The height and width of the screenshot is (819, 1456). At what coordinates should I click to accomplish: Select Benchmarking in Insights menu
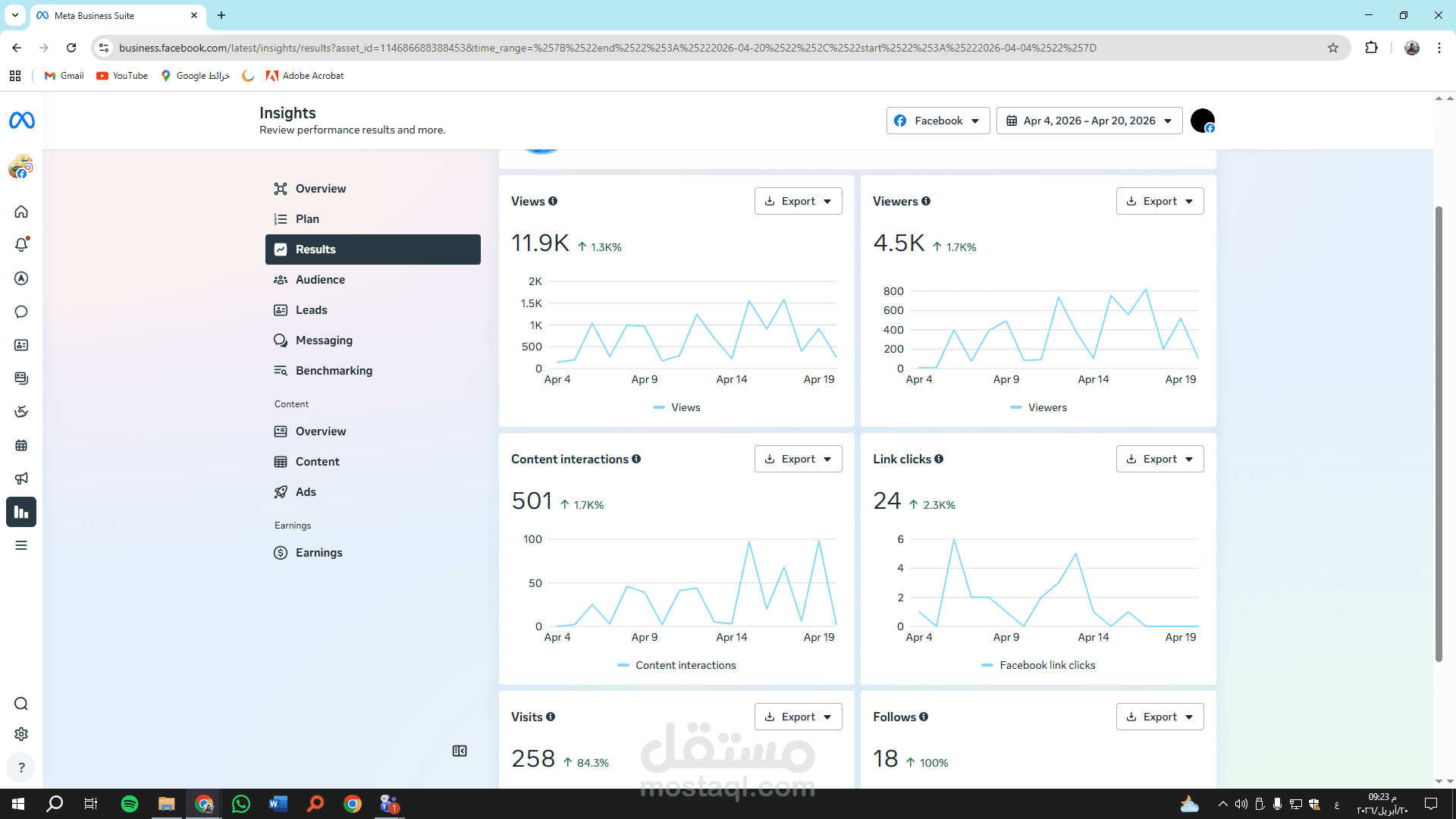[x=334, y=371]
